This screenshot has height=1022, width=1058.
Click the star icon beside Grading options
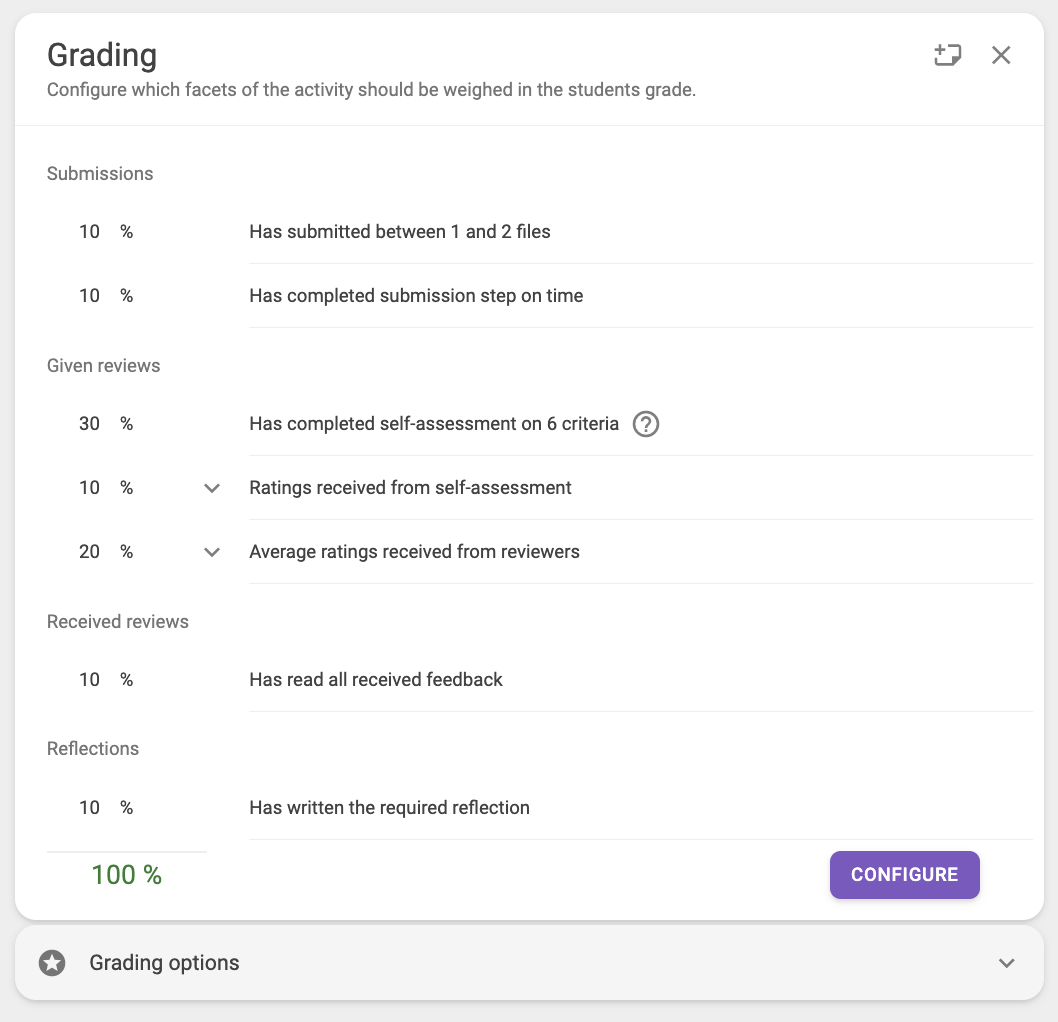pos(52,963)
